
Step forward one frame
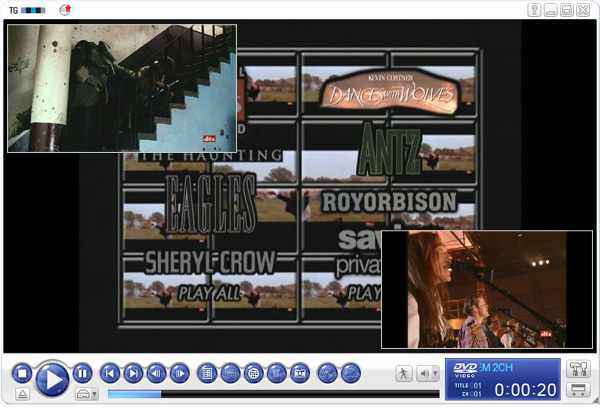point(179,373)
